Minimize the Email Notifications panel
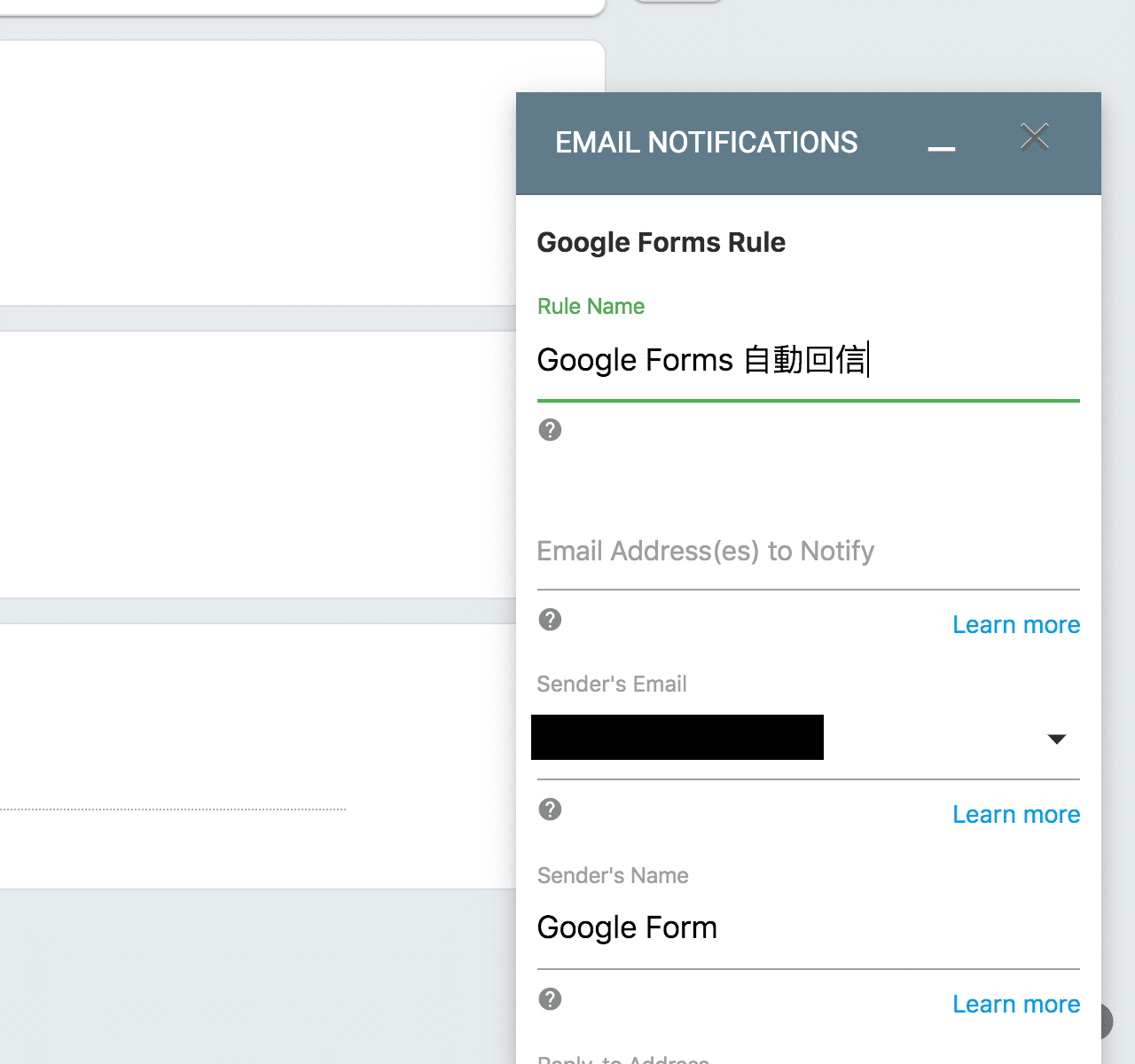The image size is (1135, 1064). point(941,148)
